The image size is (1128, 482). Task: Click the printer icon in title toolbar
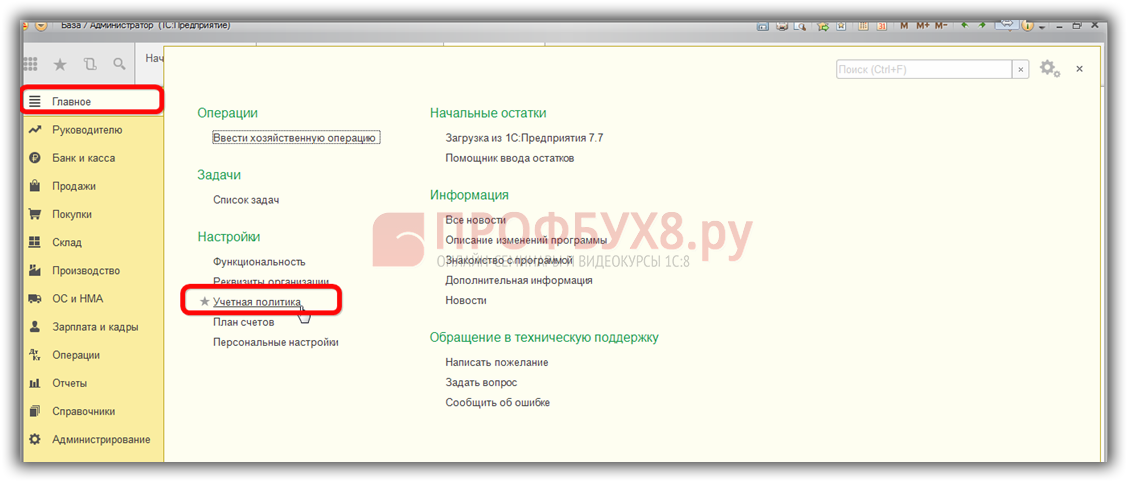783,25
